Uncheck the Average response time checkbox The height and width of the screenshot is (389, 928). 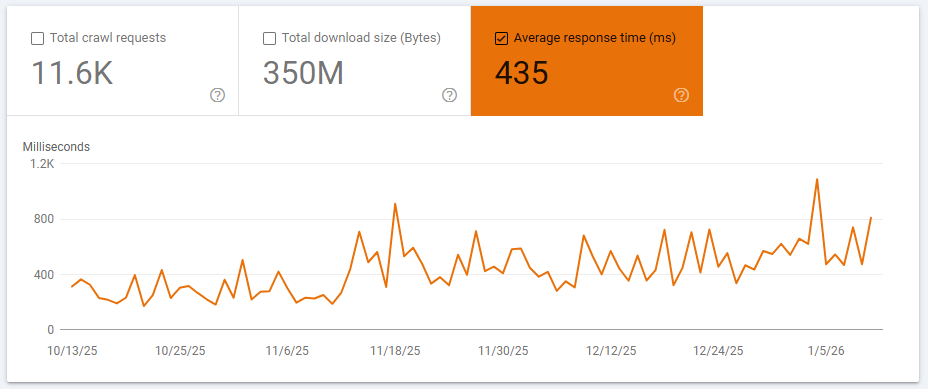(x=501, y=38)
